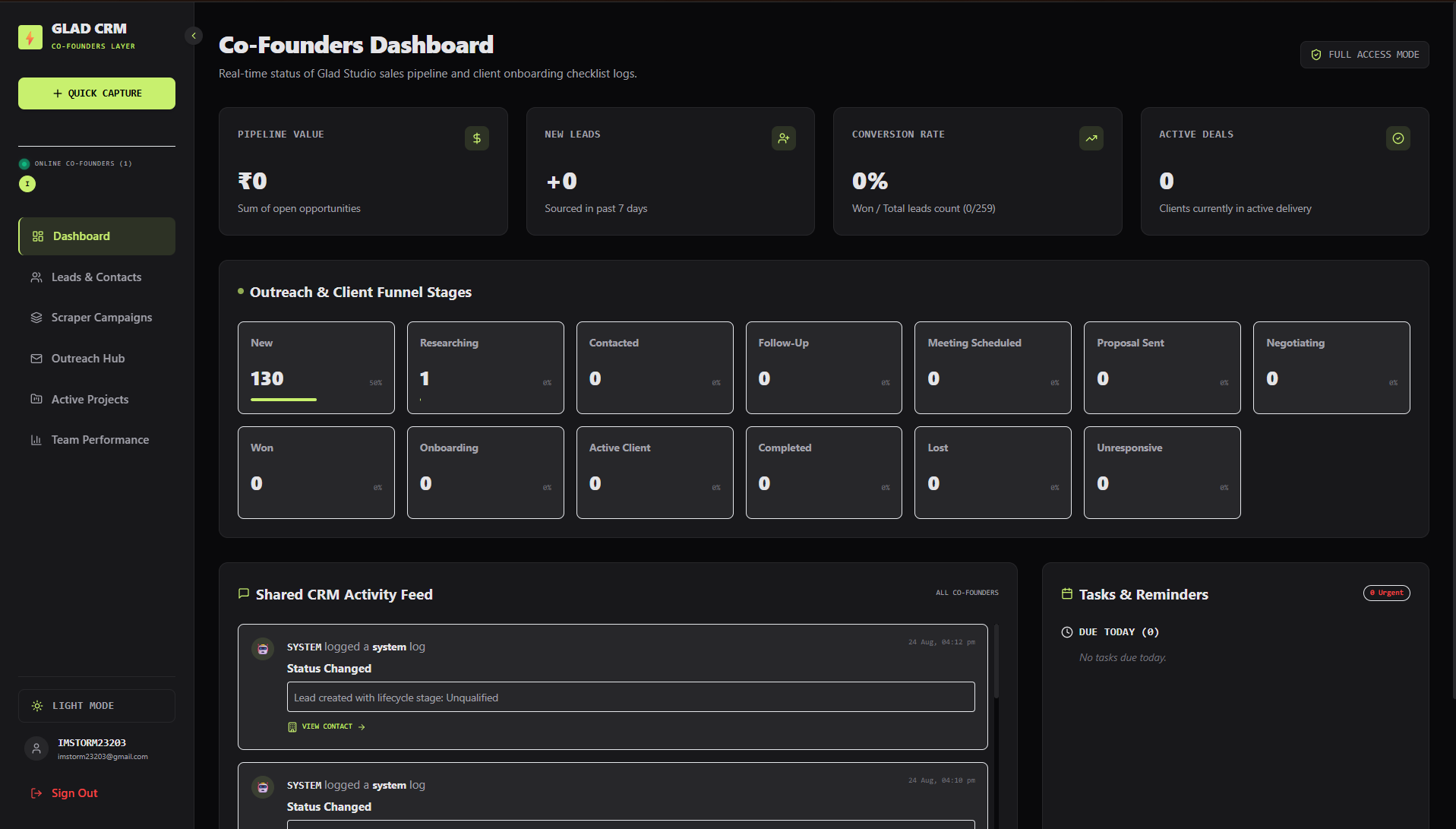The height and width of the screenshot is (829, 1456).
Task: Click the View Contact link
Action: point(327,726)
